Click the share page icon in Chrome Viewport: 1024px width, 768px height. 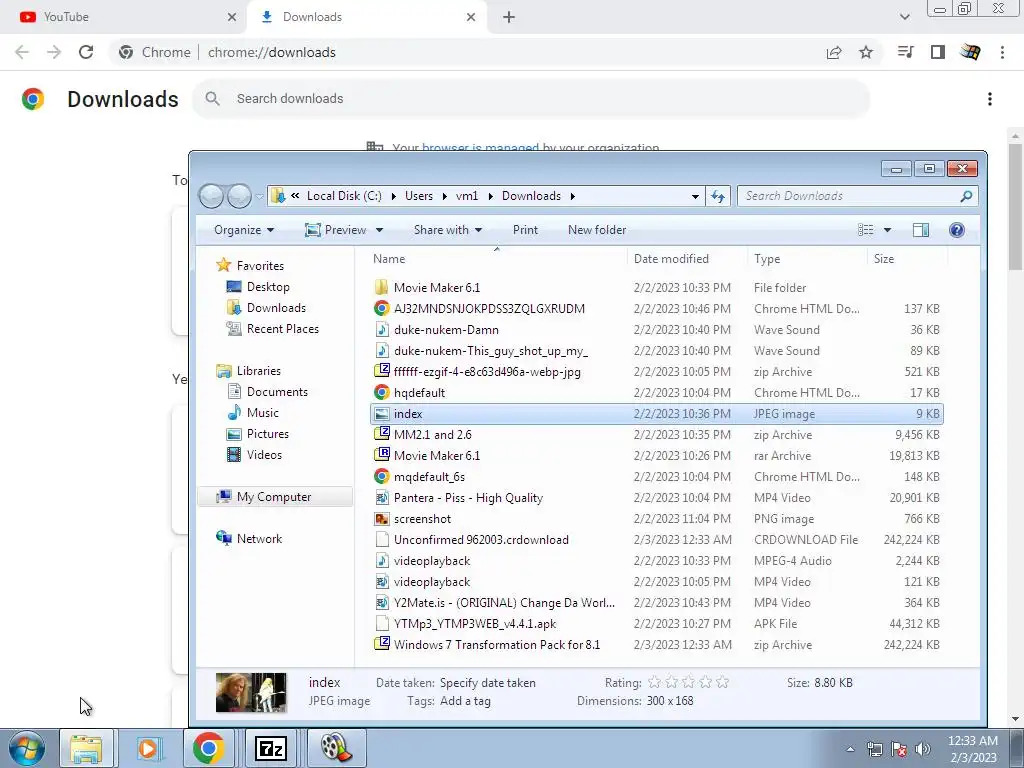[834, 52]
